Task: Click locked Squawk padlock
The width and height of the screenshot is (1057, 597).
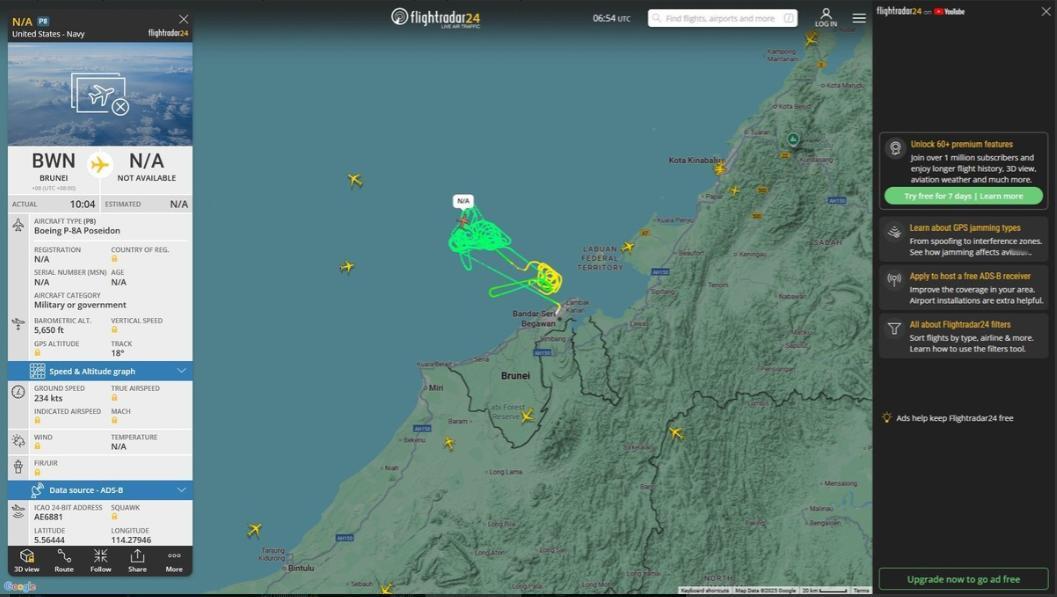Action: (x=114, y=517)
